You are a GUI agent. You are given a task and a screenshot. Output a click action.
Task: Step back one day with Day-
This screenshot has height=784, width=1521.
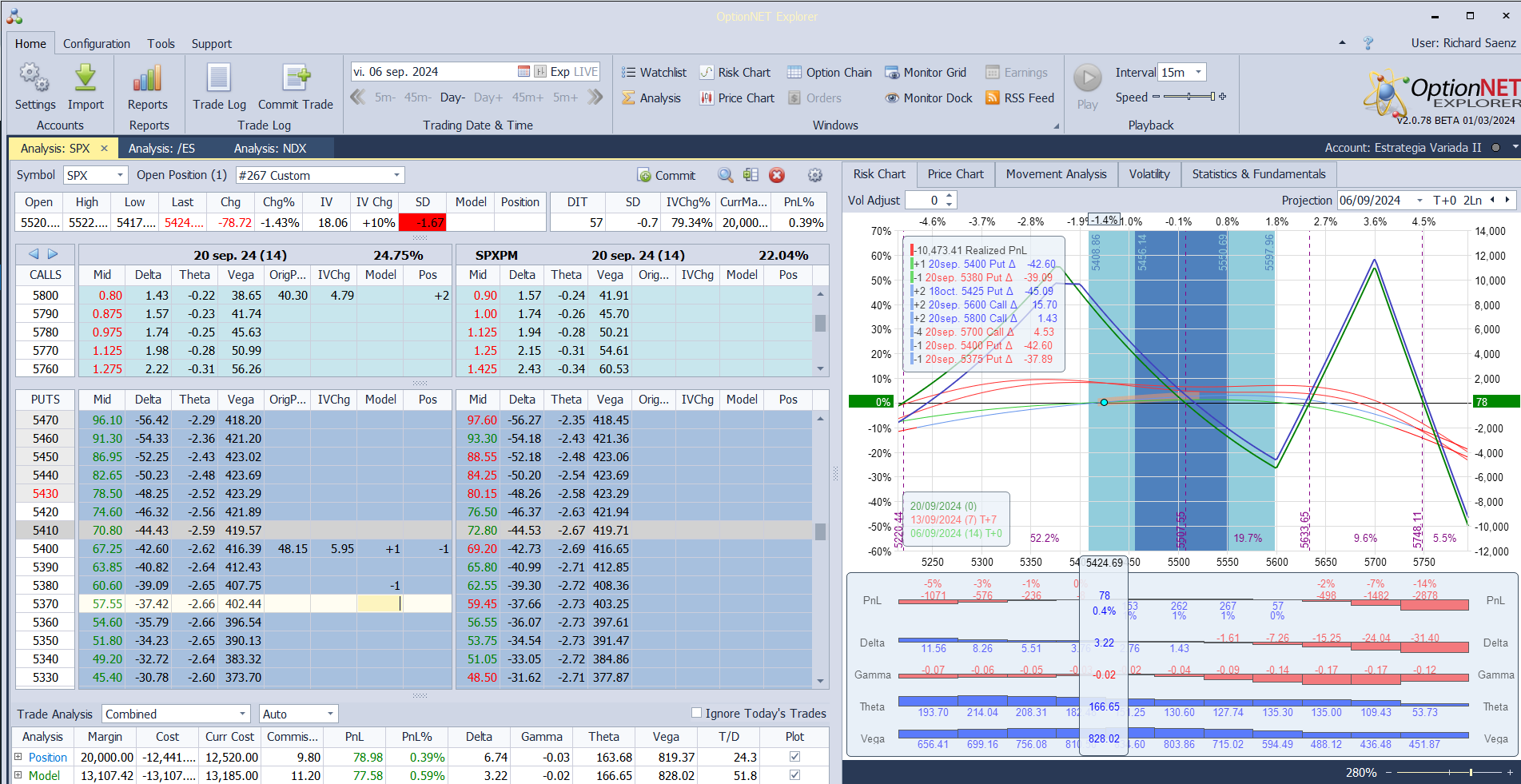452,98
